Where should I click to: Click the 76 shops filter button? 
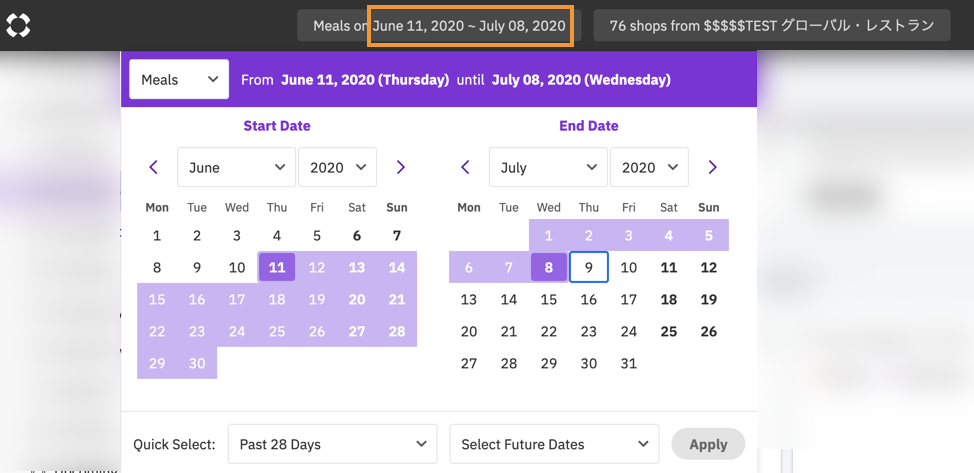[x=771, y=26]
